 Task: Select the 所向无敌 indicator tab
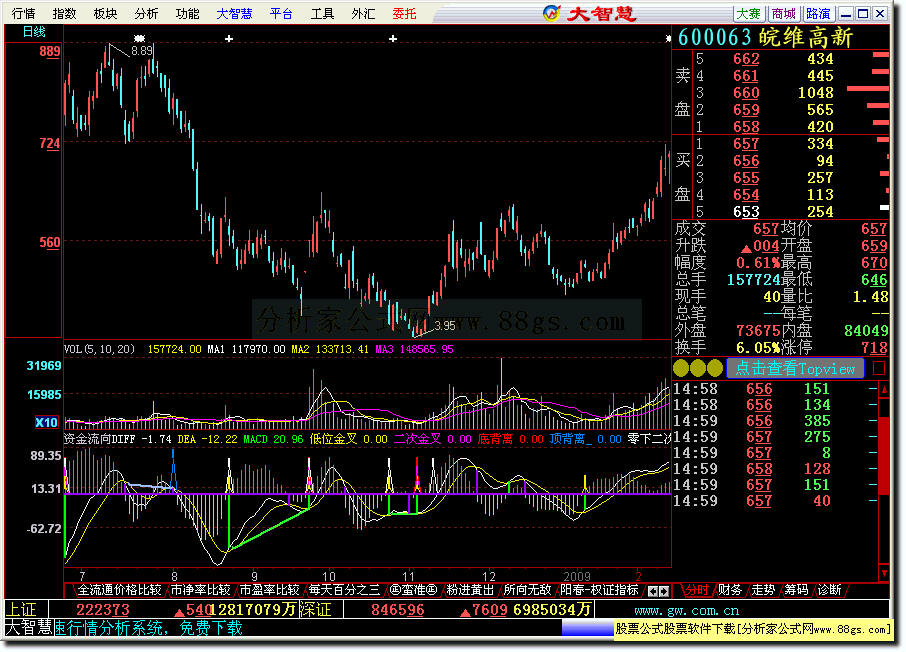point(528,590)
